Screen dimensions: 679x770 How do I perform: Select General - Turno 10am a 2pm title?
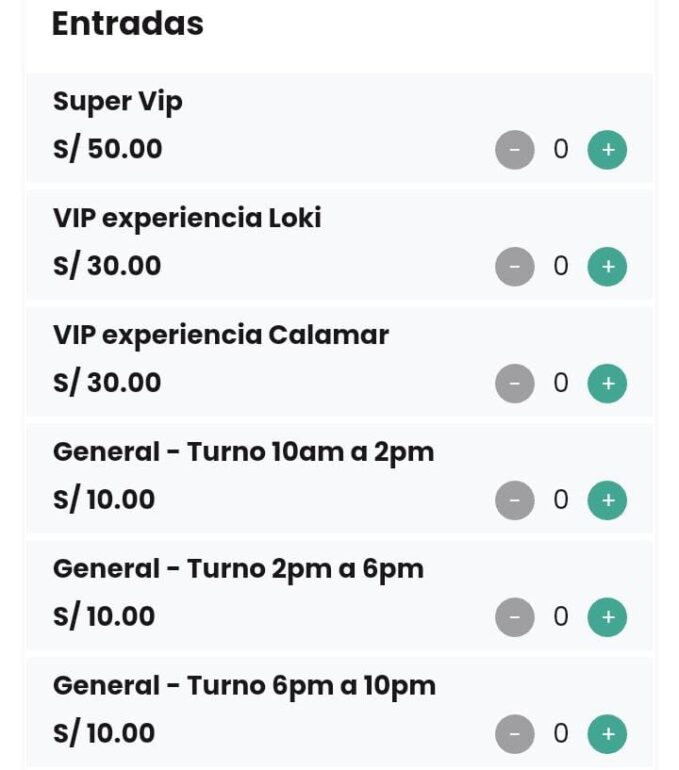pyautogui.click(x=243, y=452)
